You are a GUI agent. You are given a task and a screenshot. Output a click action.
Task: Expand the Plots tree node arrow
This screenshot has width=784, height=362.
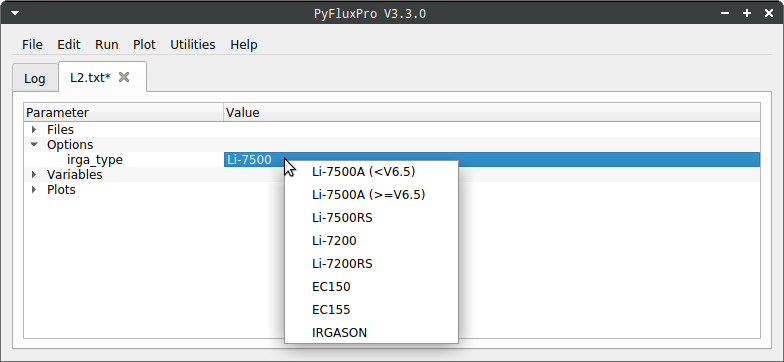coord(34,190)
